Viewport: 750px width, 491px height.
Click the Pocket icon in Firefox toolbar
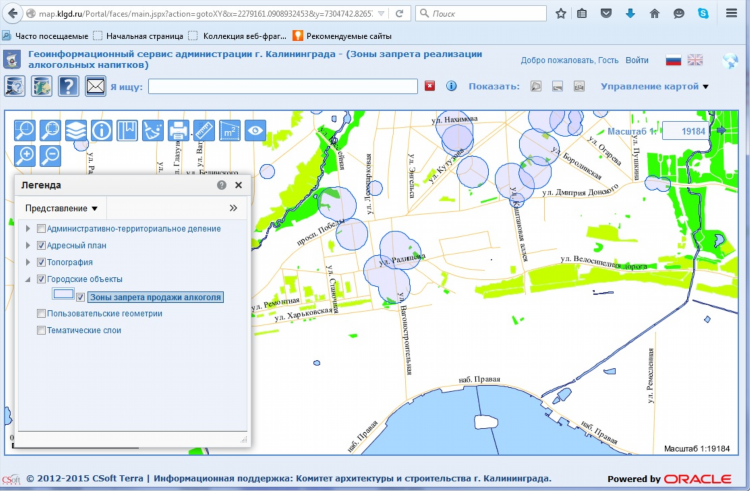606,13
